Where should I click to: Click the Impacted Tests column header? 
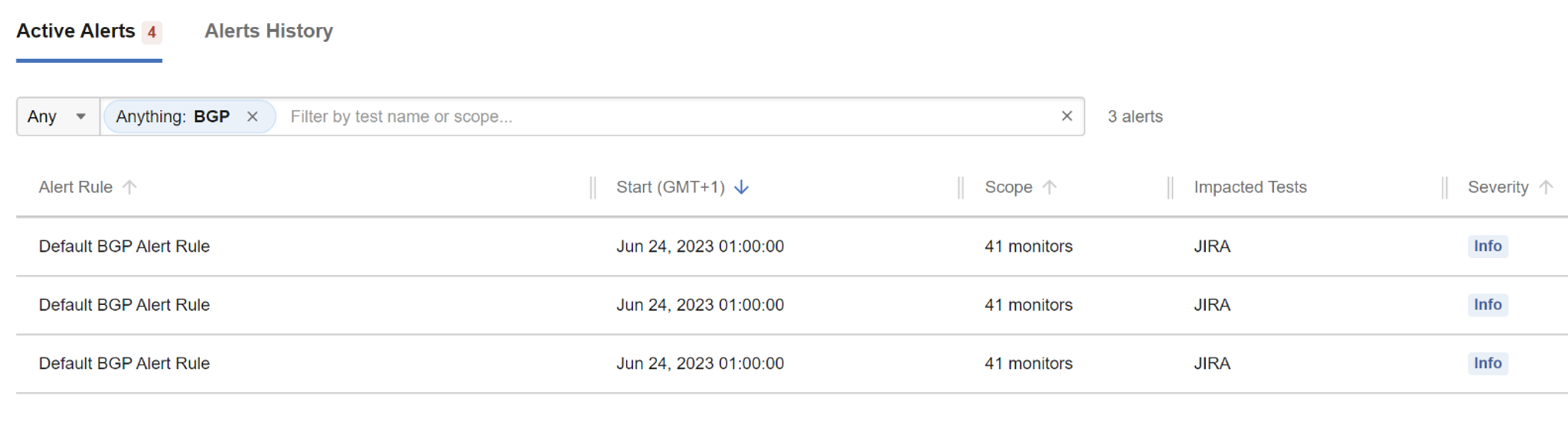pos(1250,187)
